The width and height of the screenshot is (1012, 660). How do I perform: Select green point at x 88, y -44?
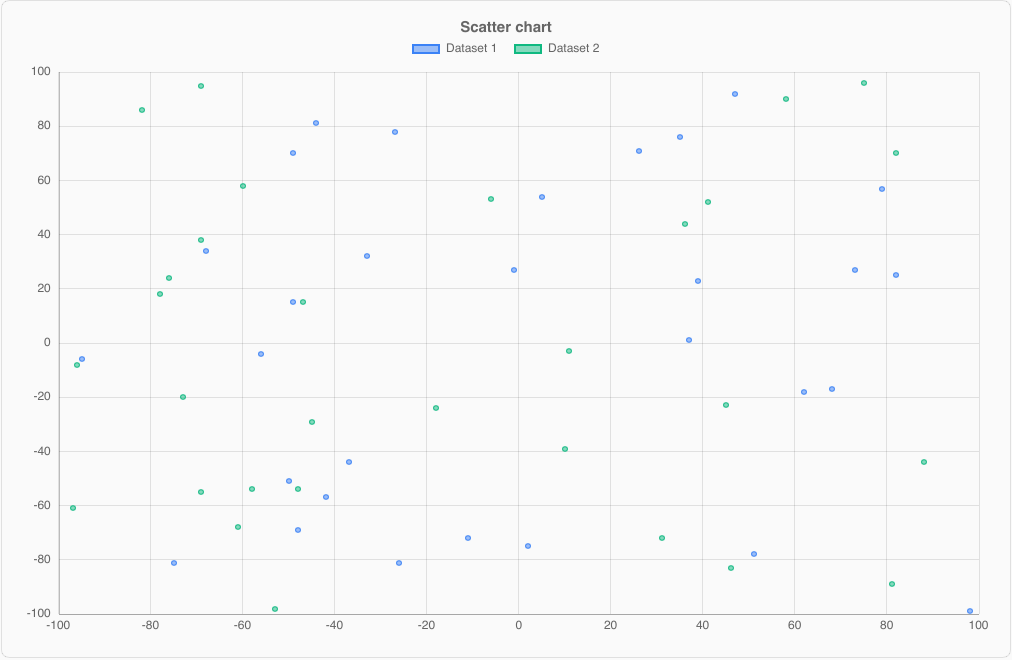click(924, 462)
